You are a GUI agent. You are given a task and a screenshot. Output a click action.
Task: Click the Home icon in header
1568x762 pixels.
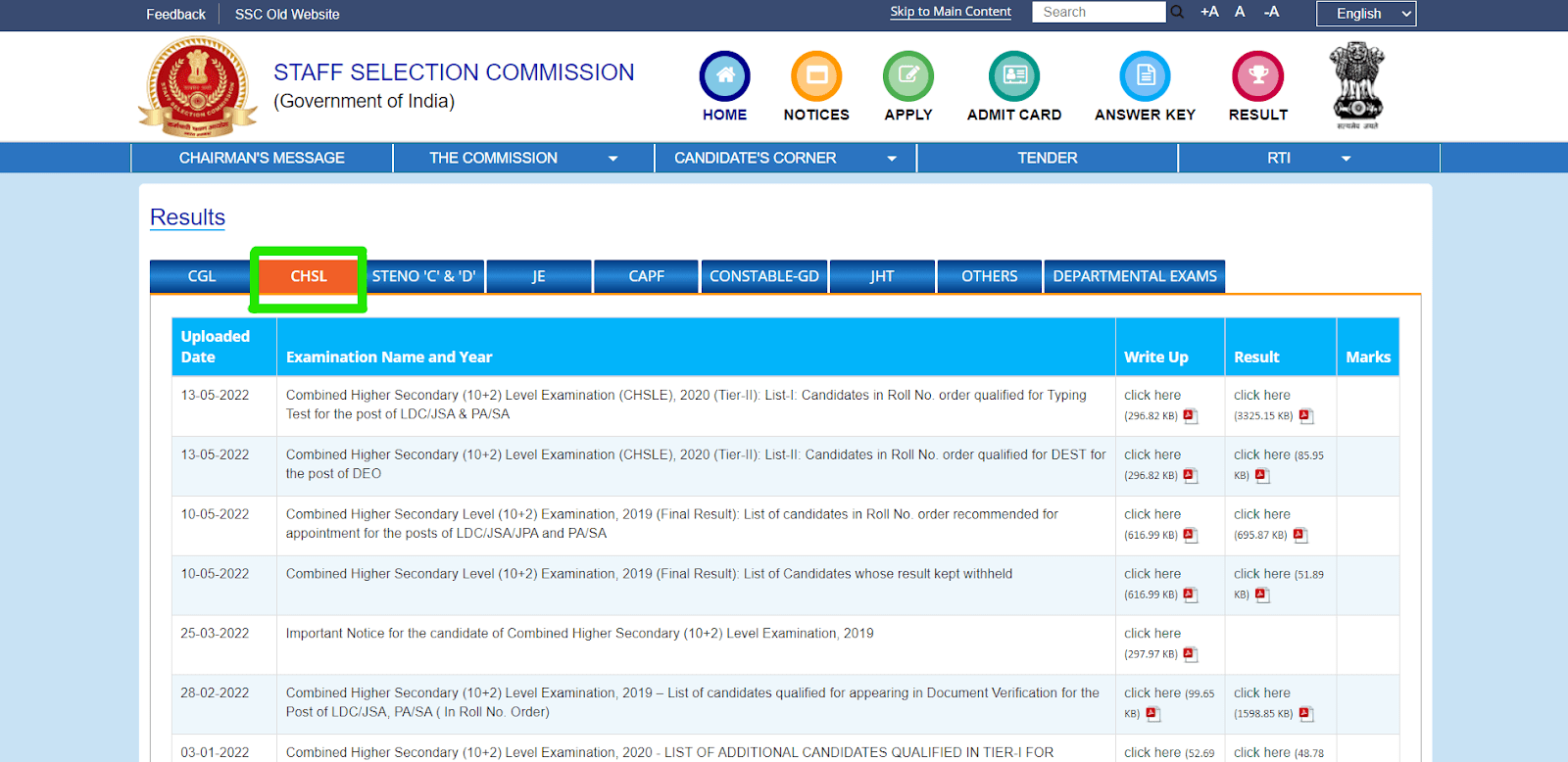[724, 76]
